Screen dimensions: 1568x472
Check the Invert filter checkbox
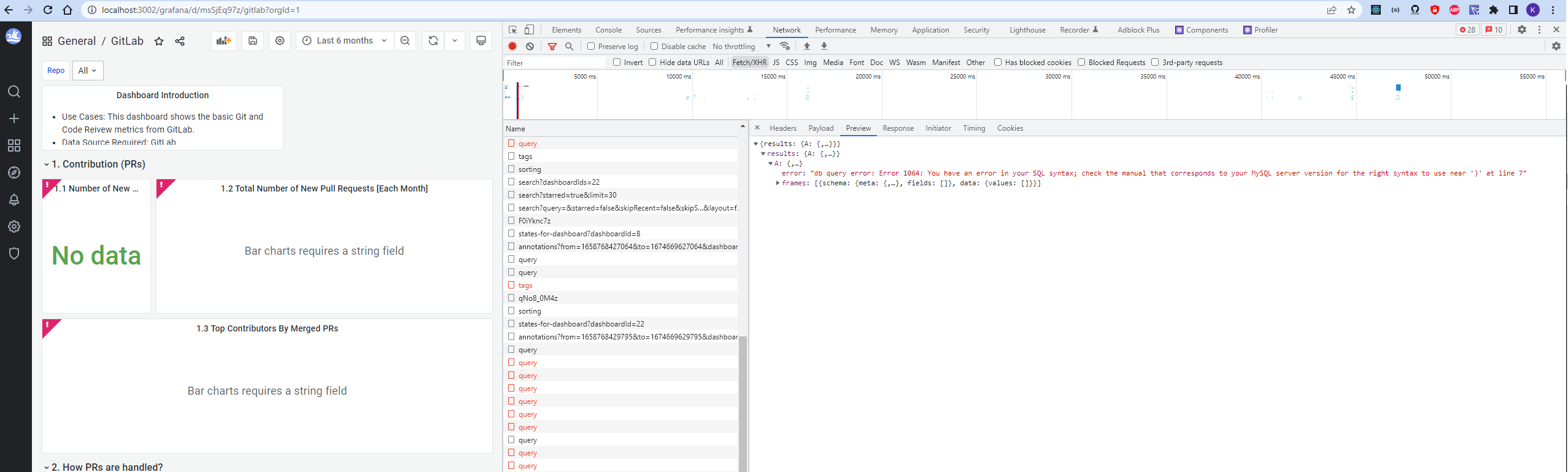(617, 62)
